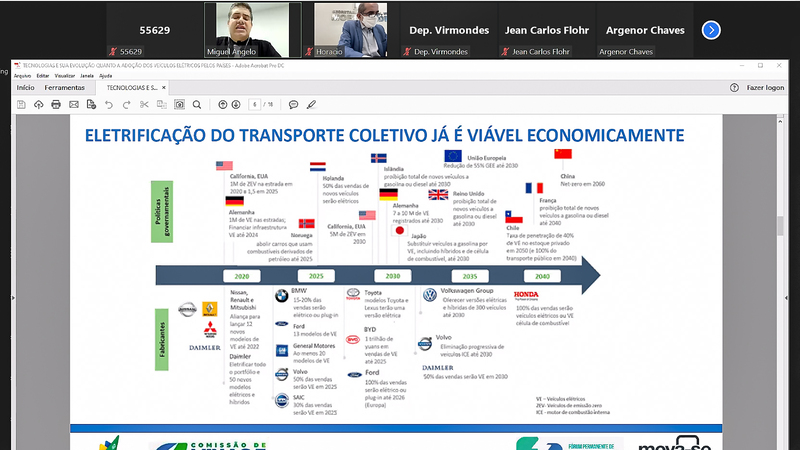The height and width of the screenshot is (450, 800).
Task: Take a snapshot with the camera icon
Action: (179, 104)
